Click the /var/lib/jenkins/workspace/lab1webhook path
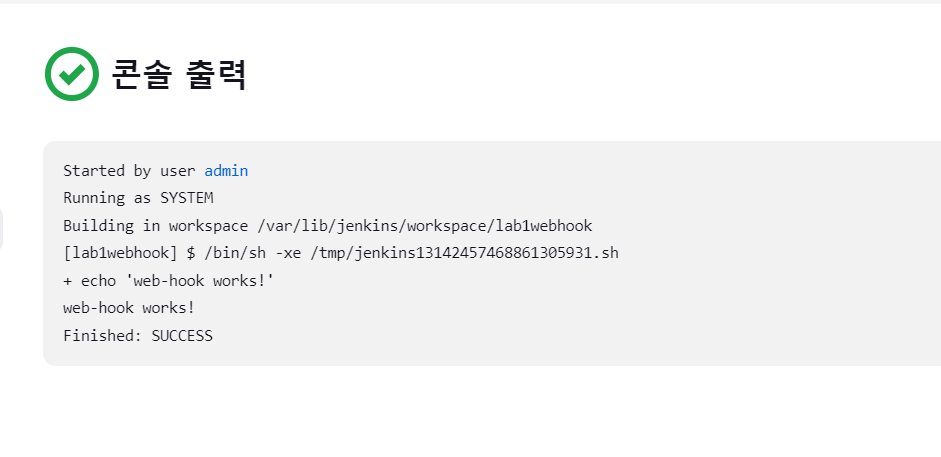941x457 pixels. click(x=424, y=226)
